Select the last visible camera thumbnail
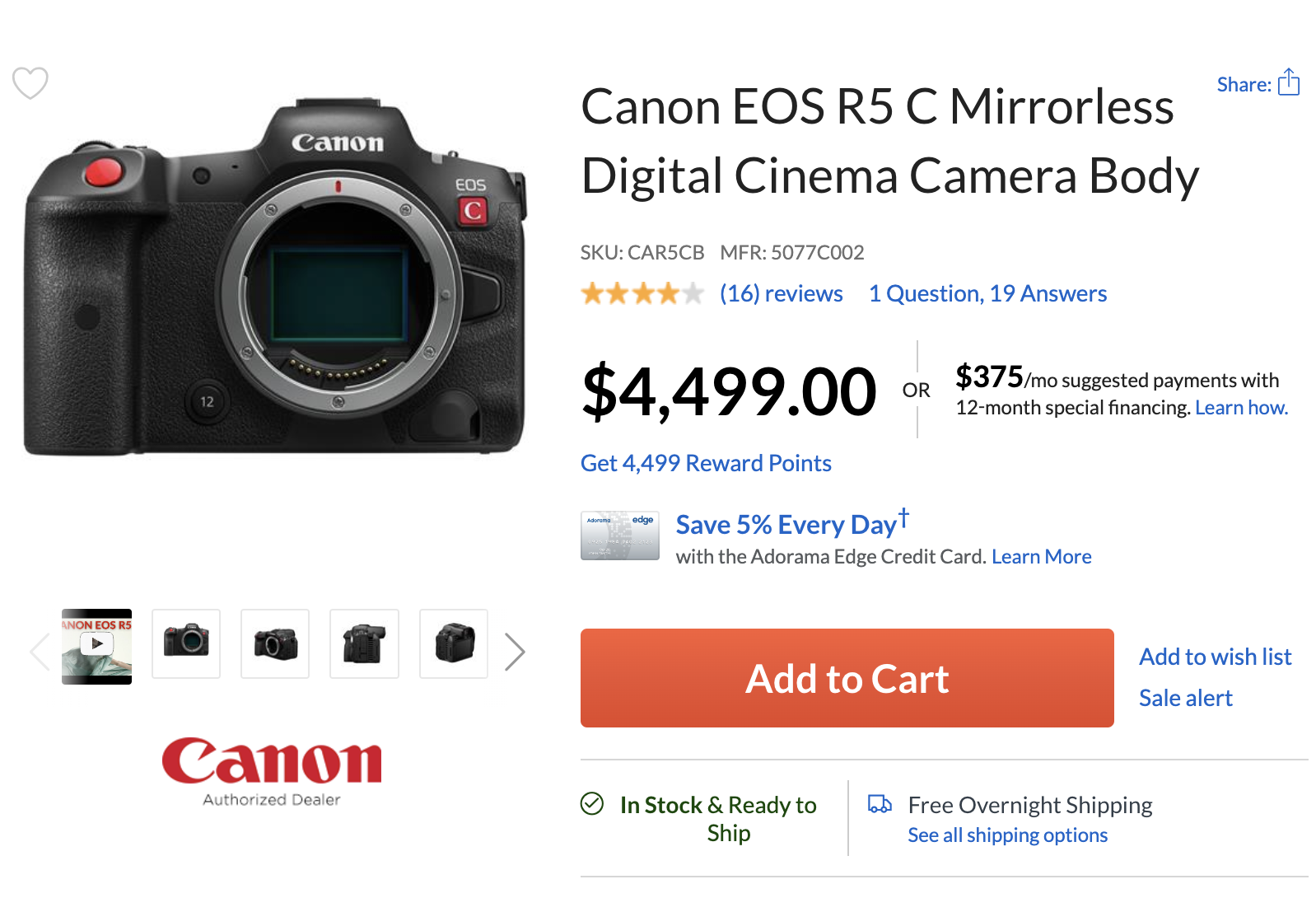 click(x=454, y=643)
